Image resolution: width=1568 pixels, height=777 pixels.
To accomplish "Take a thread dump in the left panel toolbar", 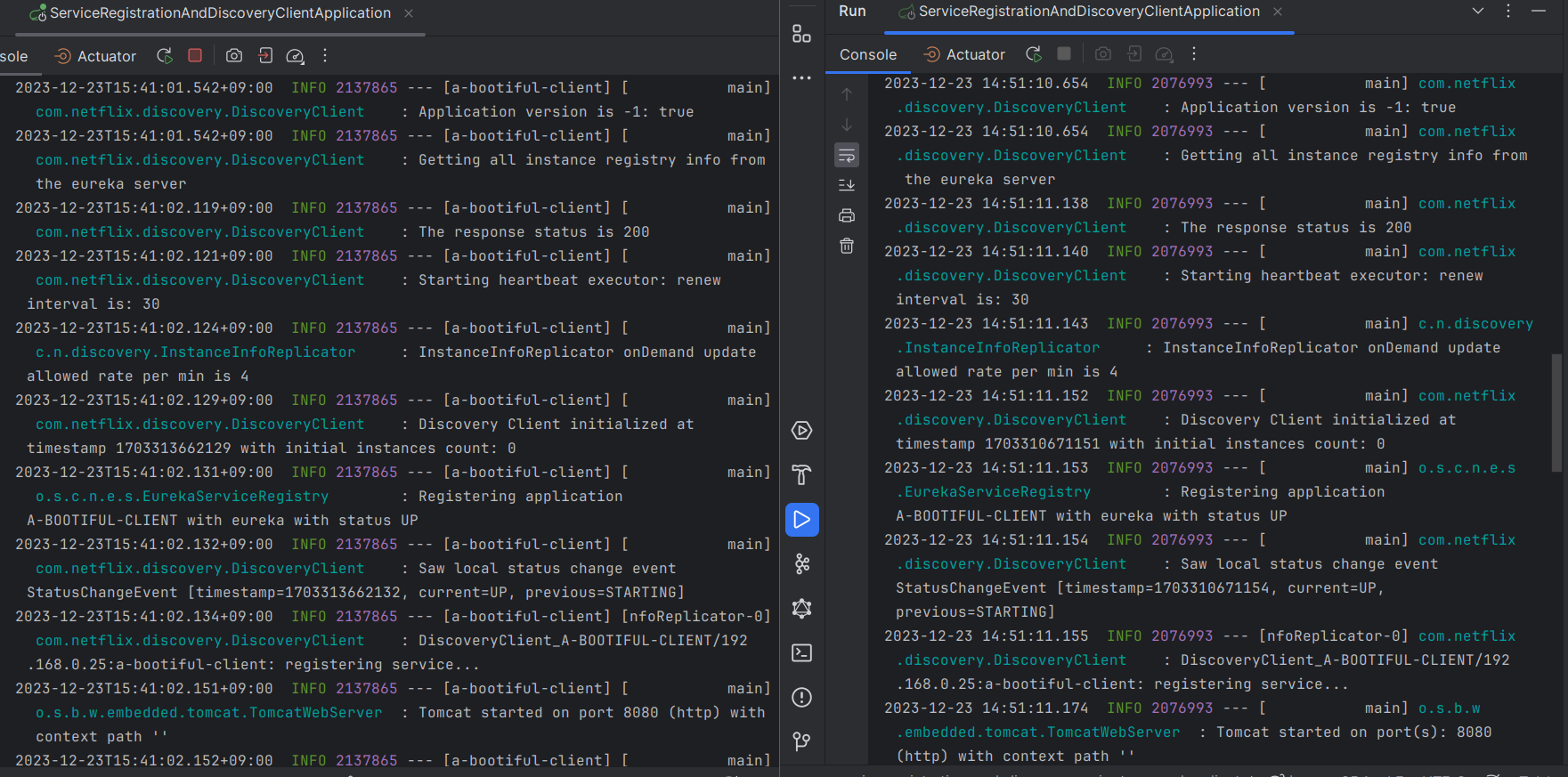I will 234,56.
